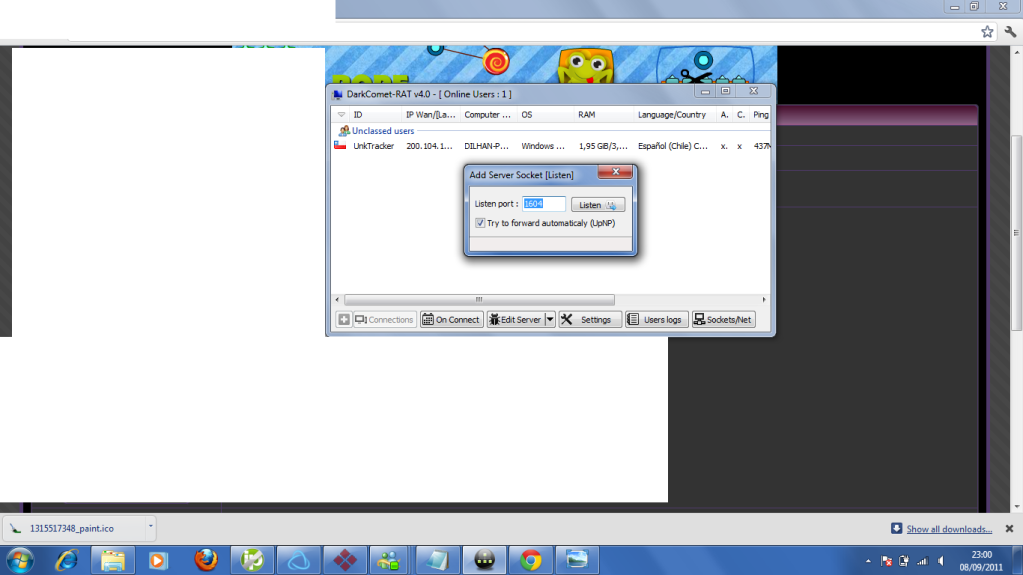Screen dimensions: 1023x575
Task: Click the Action Center flag tray icon
Action: (x=887, y=561)
